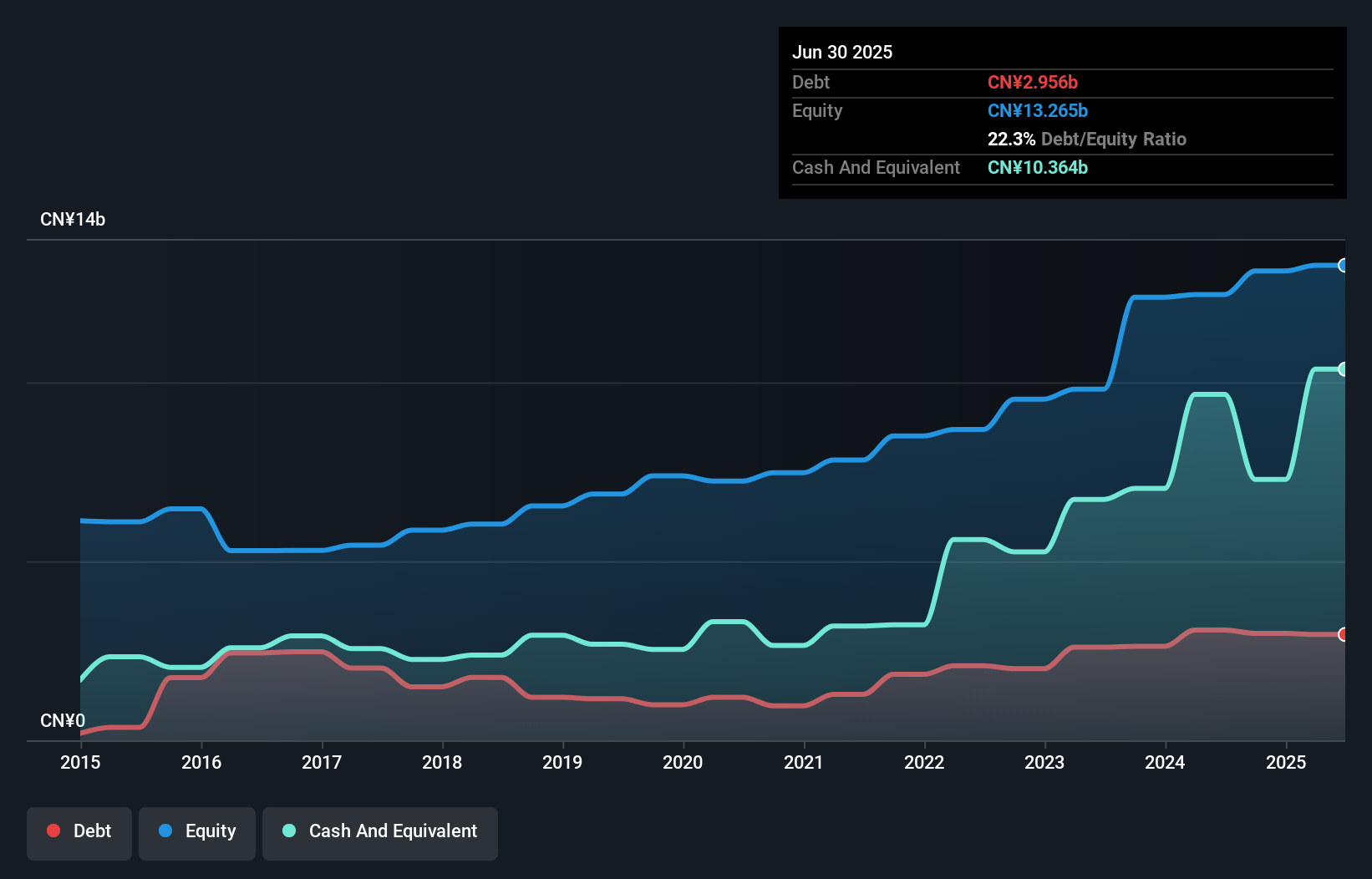The height and width of the screenshot is (879, 1372).
Task: Select the 2017 x-axis label
Action: pos(322,762)
